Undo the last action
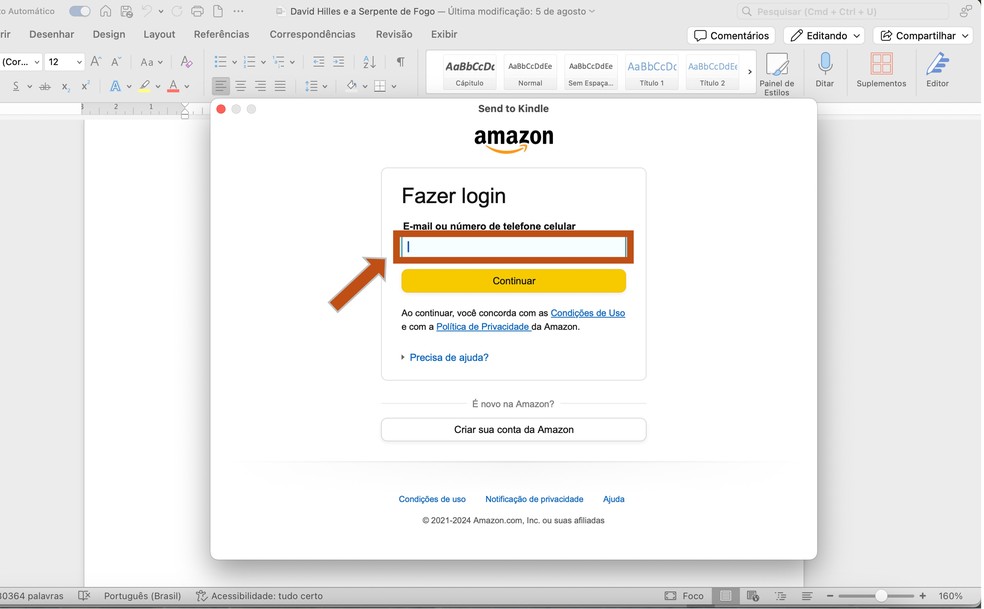984x609 pixels. point(147,11)
